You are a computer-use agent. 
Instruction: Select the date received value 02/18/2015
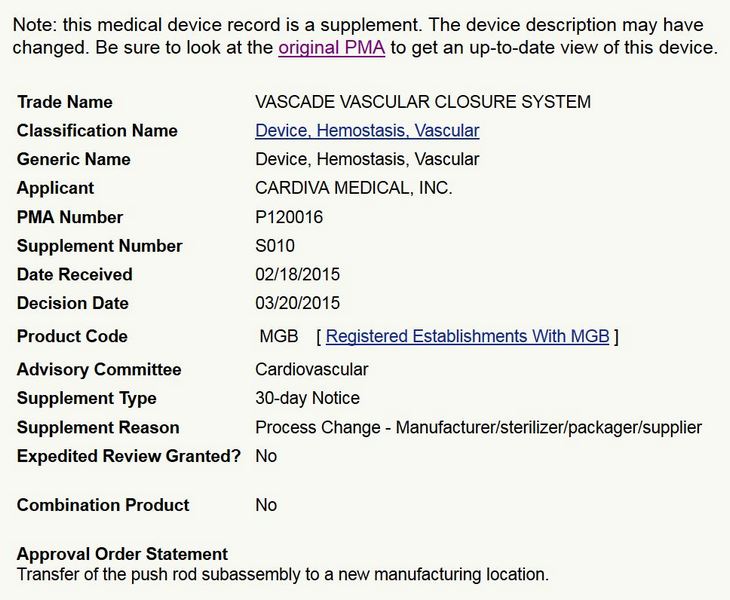pos(297,275)
